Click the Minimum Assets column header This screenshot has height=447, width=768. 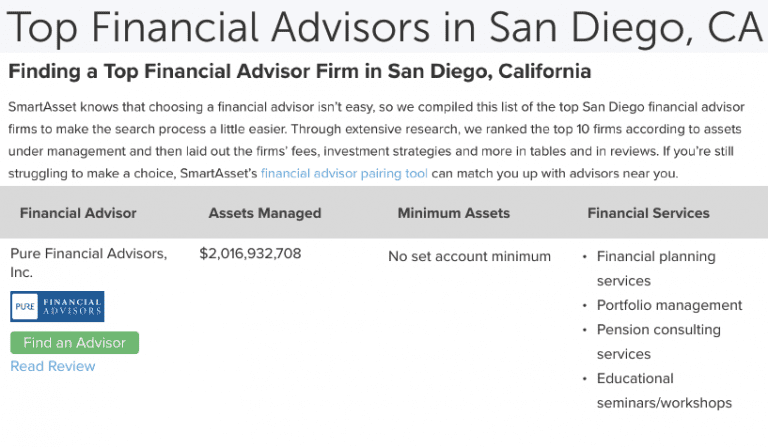pos(454,213)
